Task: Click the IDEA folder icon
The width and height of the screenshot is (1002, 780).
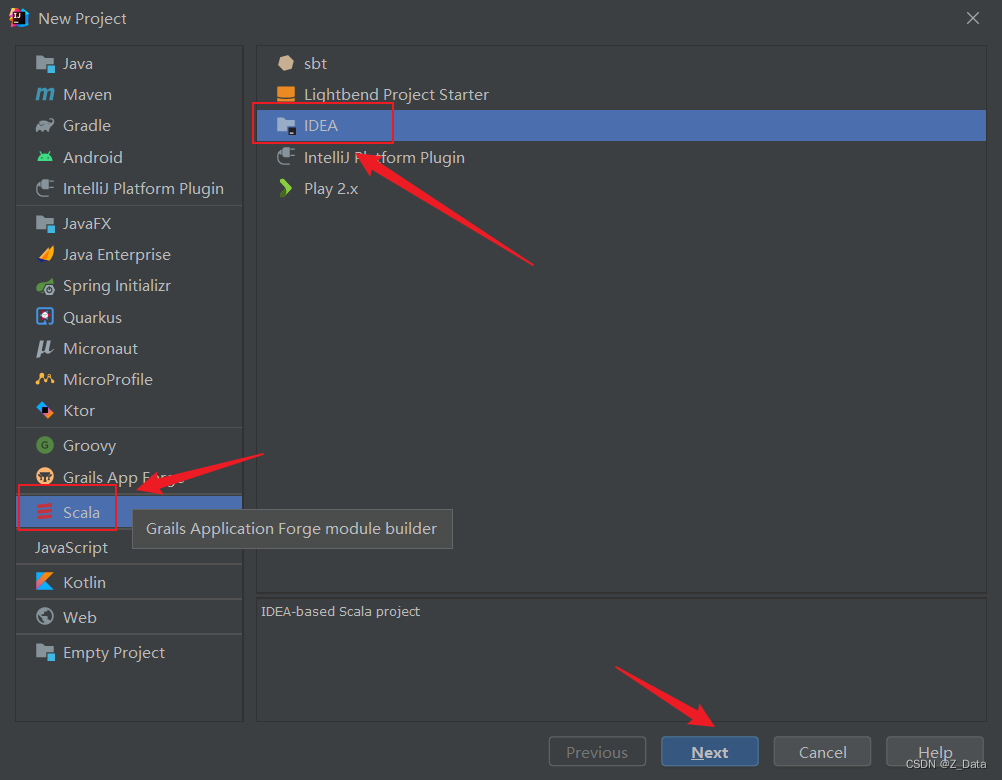Action: pyautogui.click(x=286, y=126)
